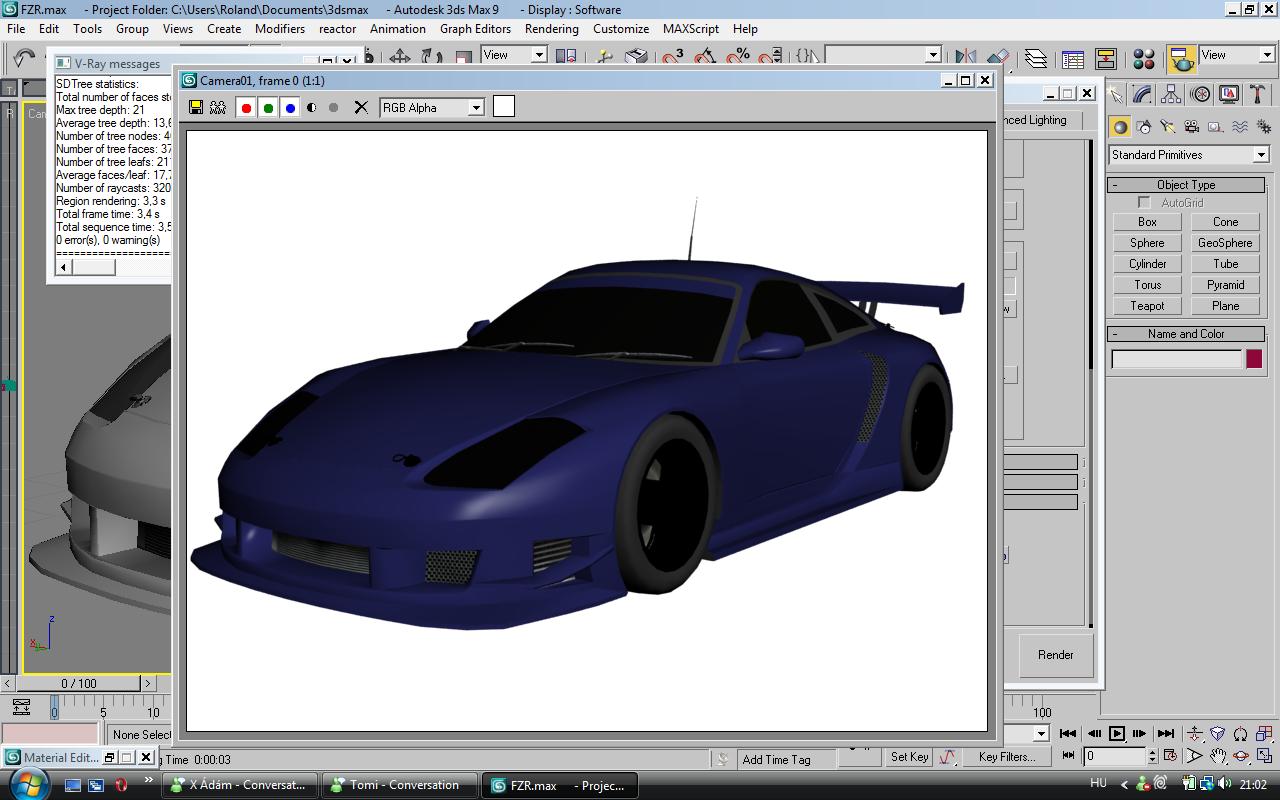The height and width of the screenshot is (800, 1280).
Task: Select the Lights category icon
Action: 1167,127
